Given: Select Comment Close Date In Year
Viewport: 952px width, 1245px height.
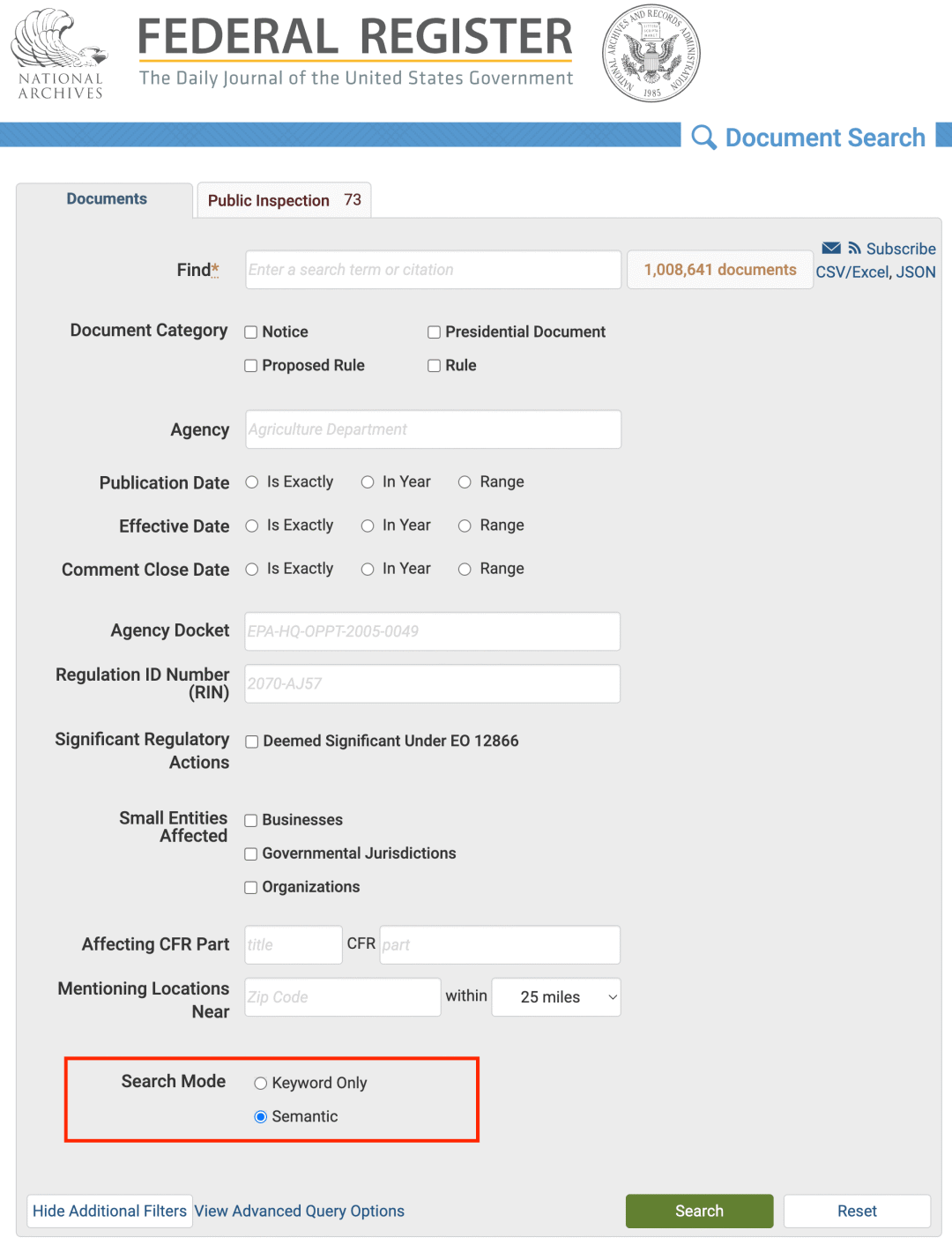Looking at the screenshot, I should click(368, 570).
